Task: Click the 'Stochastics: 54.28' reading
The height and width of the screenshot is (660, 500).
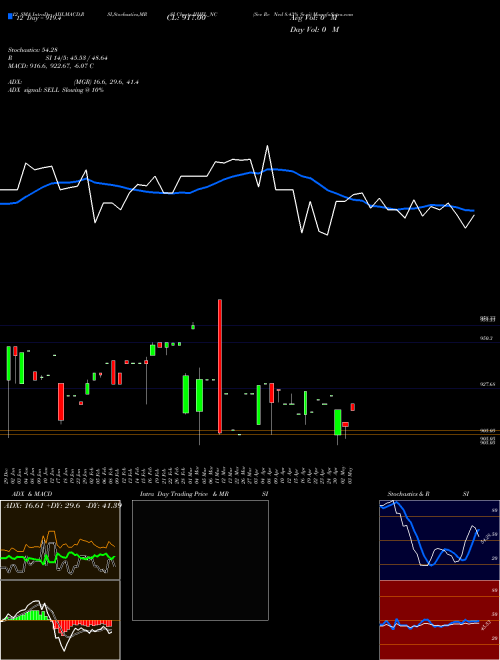Action: 32,50
